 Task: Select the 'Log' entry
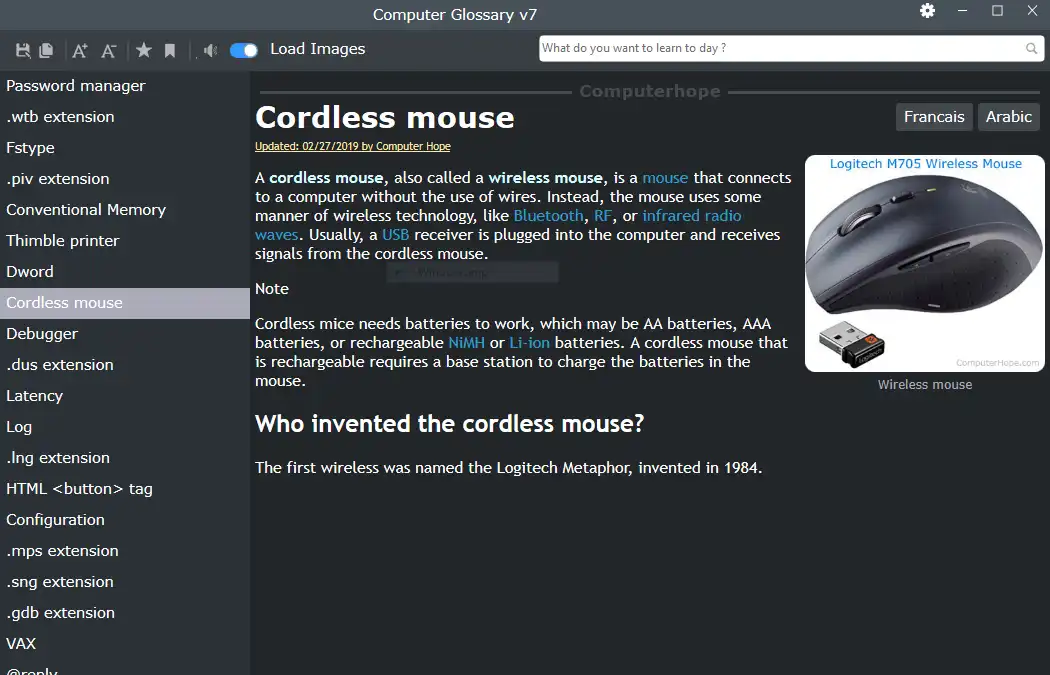click(x=125, y=427)
